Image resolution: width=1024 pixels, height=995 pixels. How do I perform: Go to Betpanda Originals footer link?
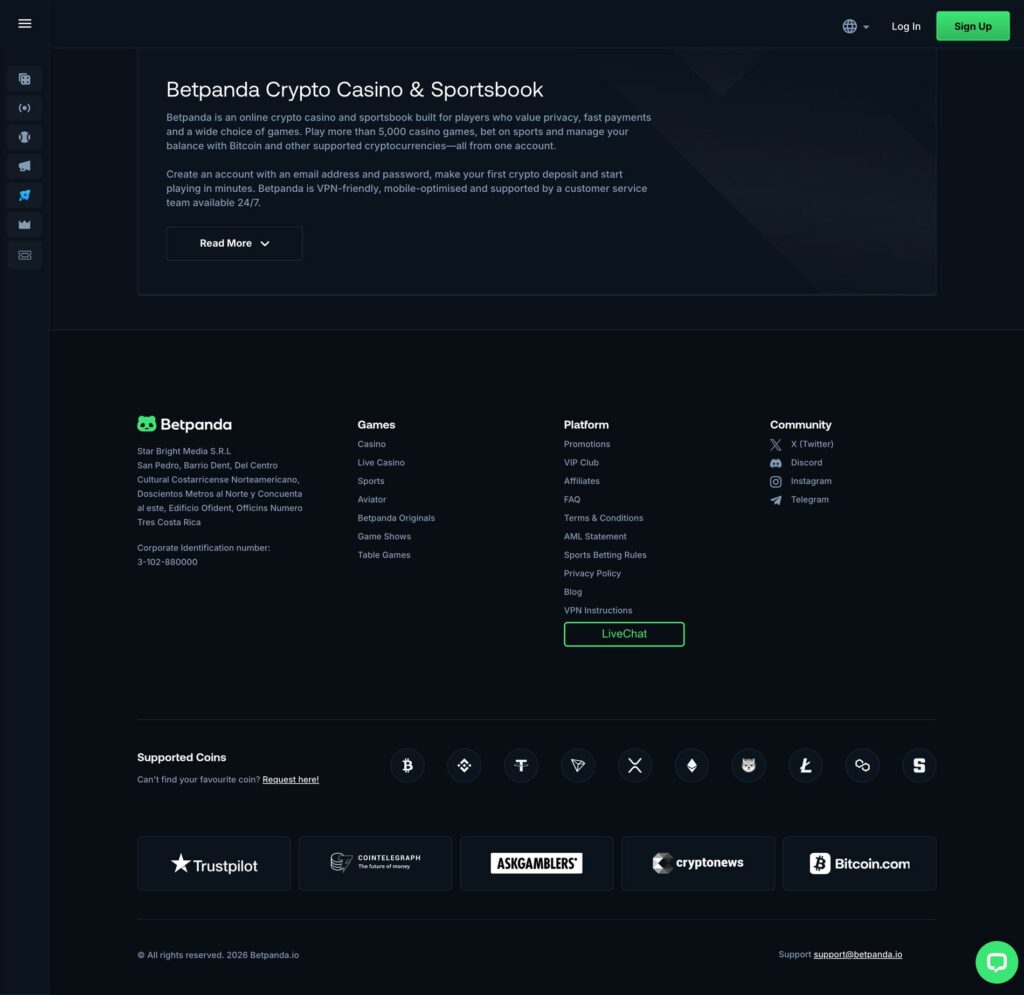point(396,518)
